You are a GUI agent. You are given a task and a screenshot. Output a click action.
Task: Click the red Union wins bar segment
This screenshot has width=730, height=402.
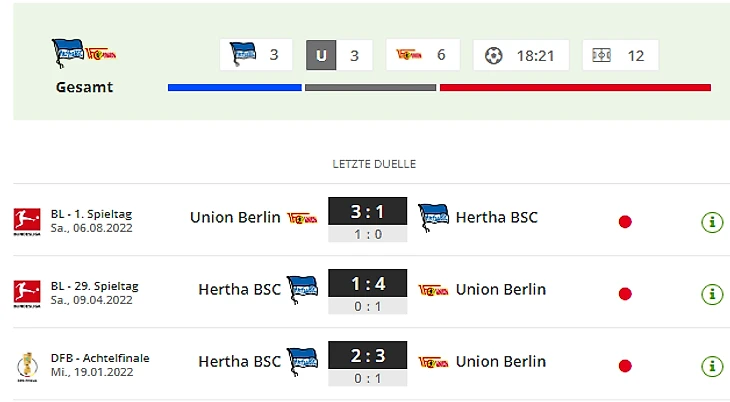pyautogui.click(x=575, y=88)
